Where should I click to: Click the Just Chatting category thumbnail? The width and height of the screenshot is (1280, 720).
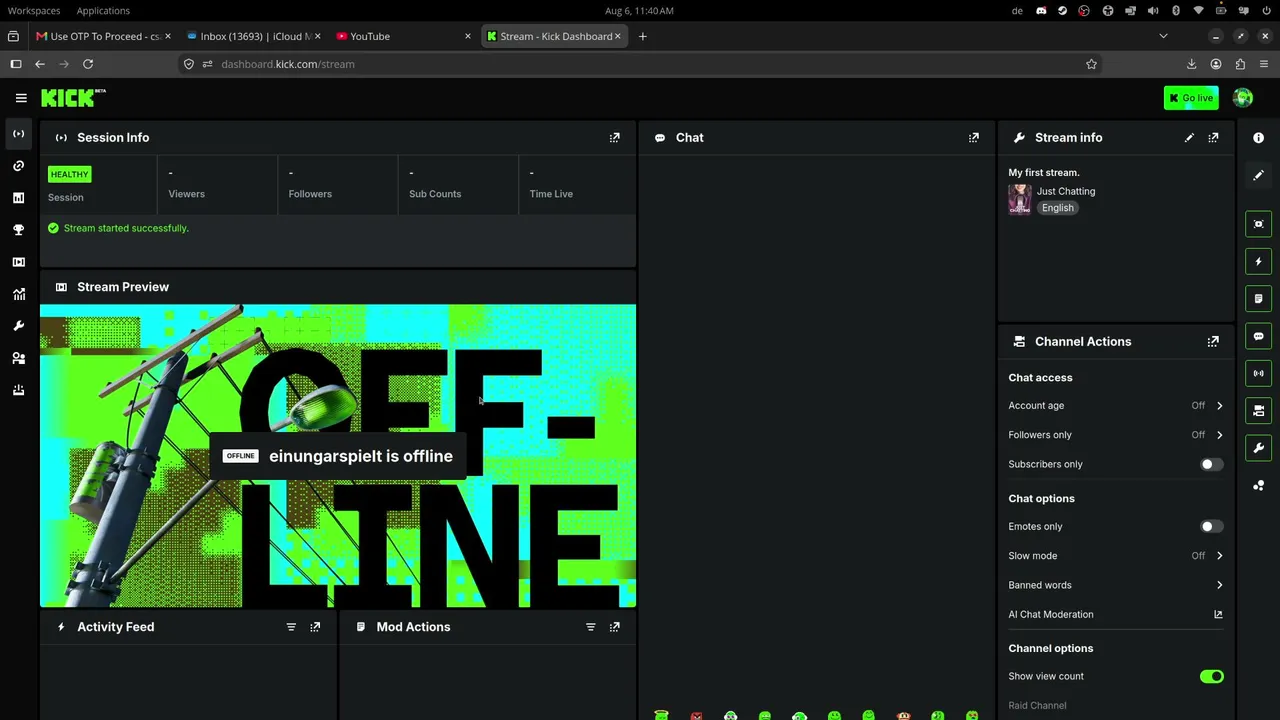[x=1020, y=199]
